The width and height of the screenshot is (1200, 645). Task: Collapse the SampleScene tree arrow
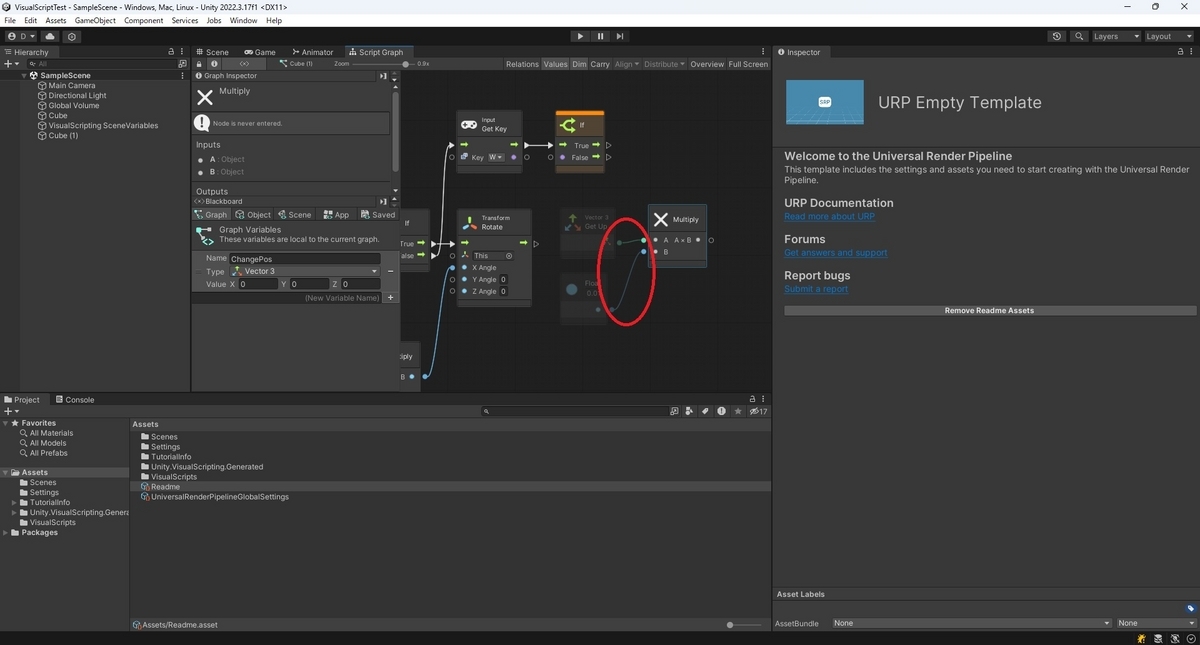tap(24, 75)
